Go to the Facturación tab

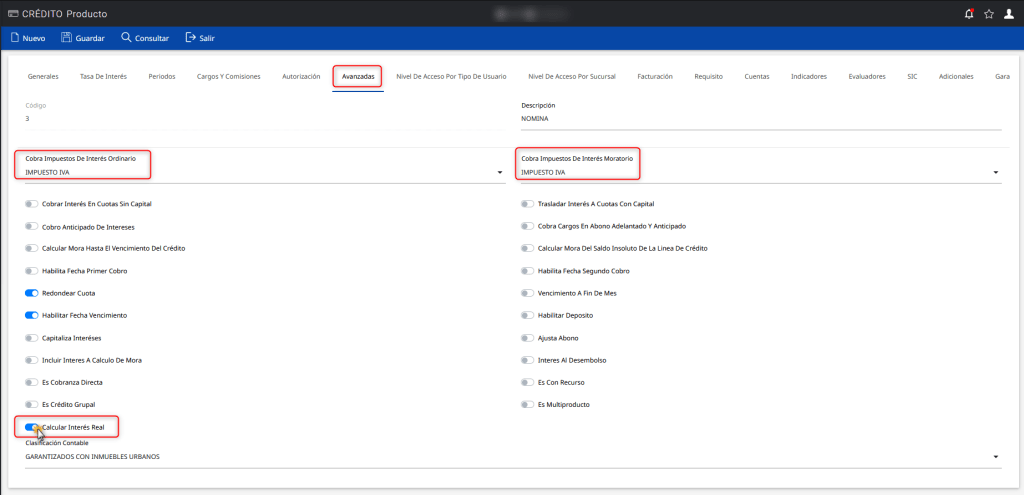tap(654, 76)
